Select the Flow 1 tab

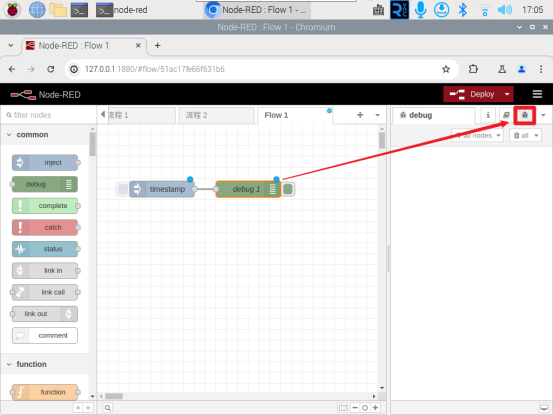(294, 115)
